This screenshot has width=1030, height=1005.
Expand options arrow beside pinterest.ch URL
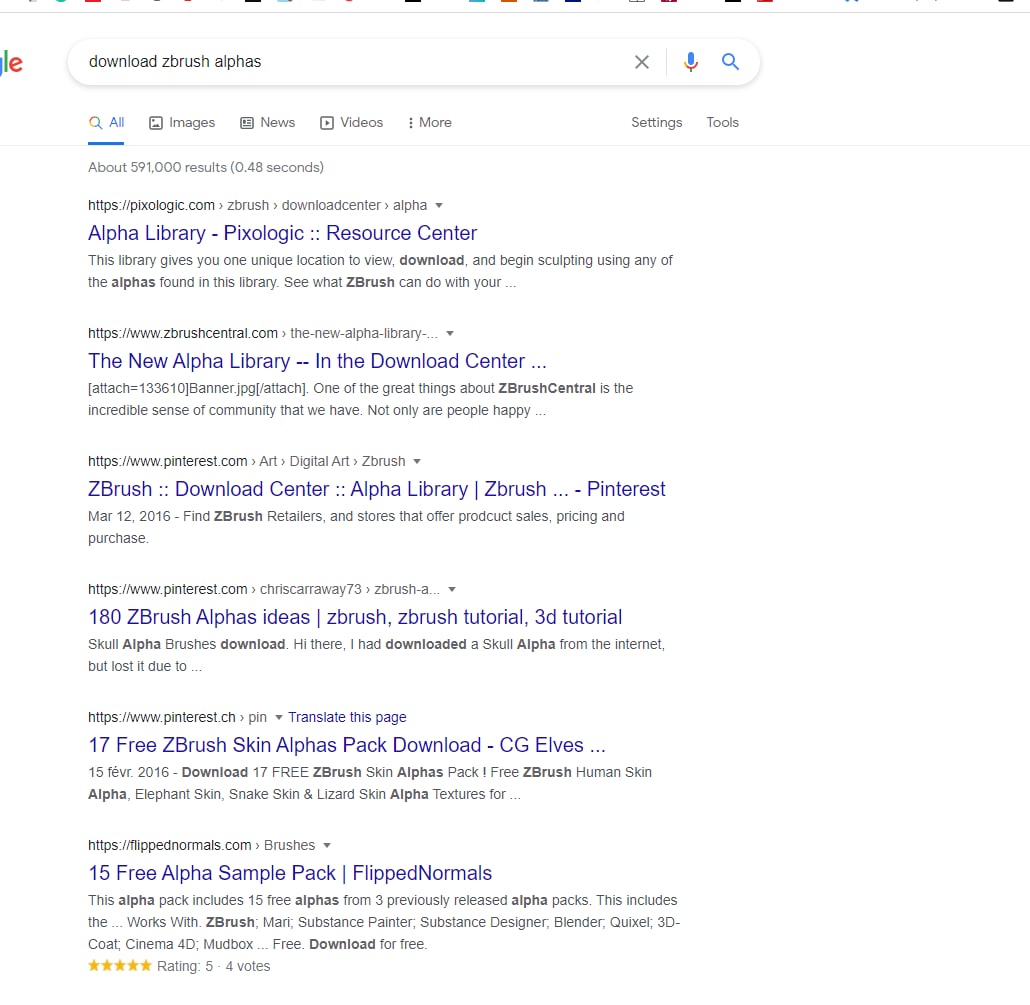279,718
